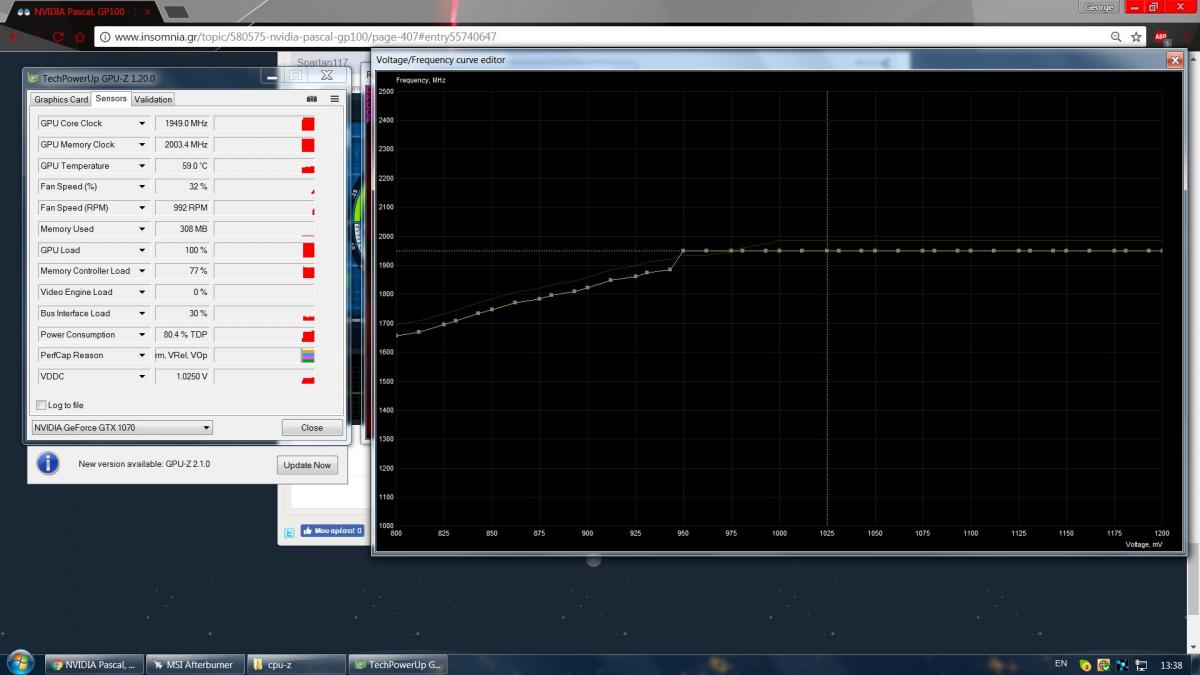
Task: Close the NVIDIA Pascal browser tab
Action: click(148, 11)
